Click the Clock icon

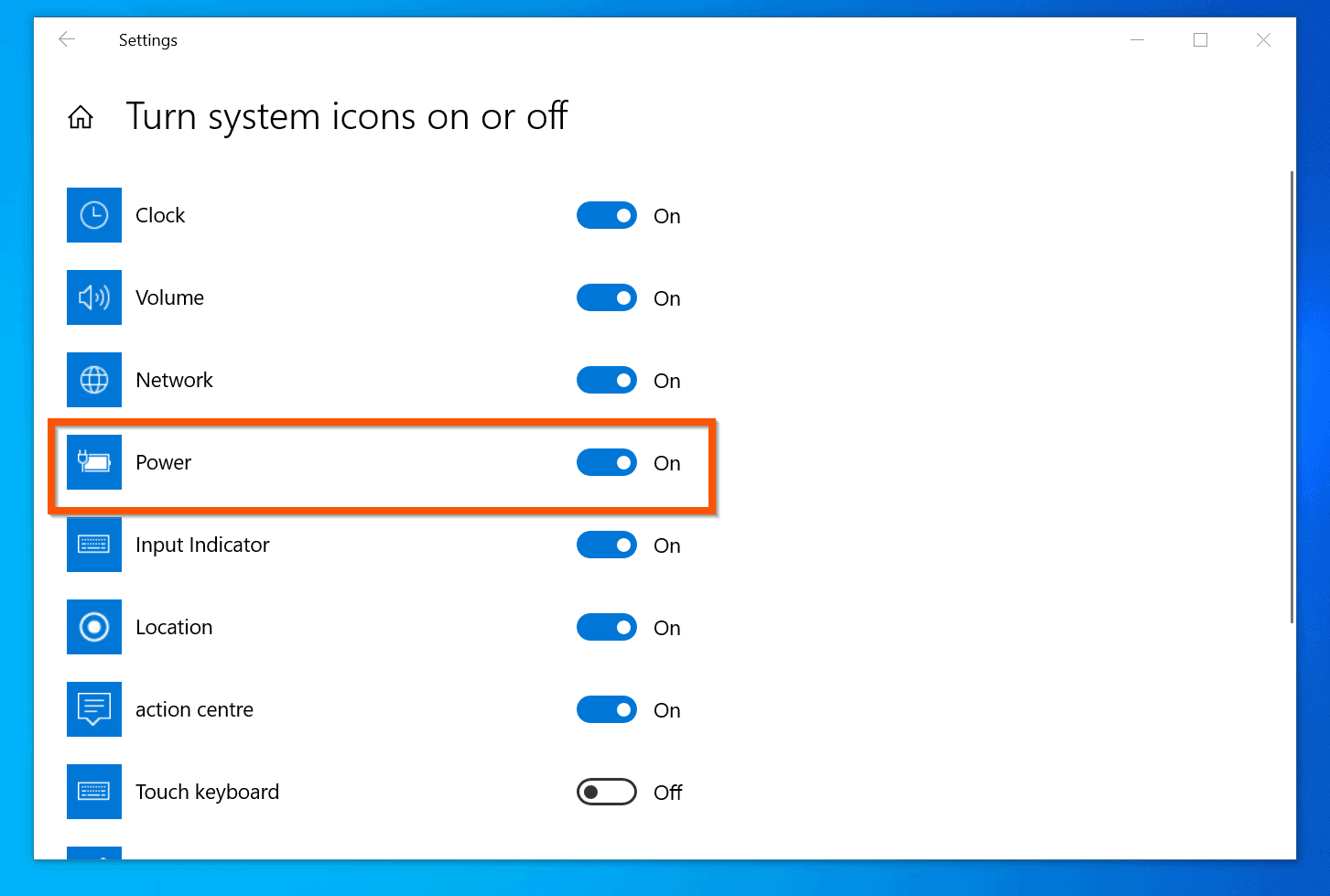pyautogui.click(x=93, y=215)
